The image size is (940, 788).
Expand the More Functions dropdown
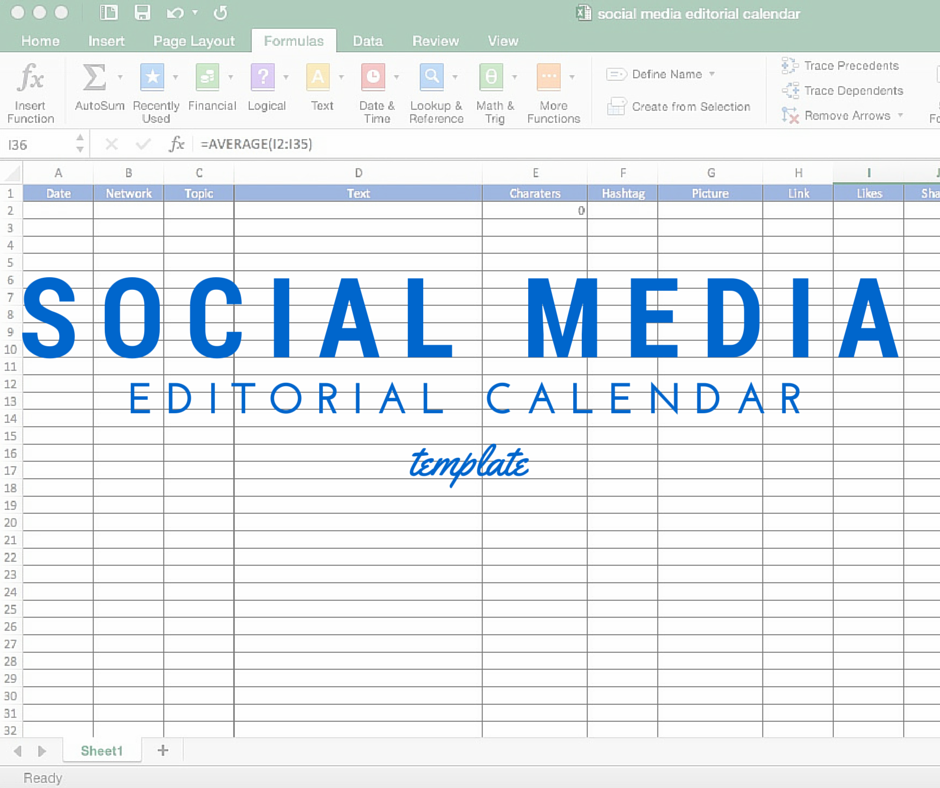tap(572, 77)
